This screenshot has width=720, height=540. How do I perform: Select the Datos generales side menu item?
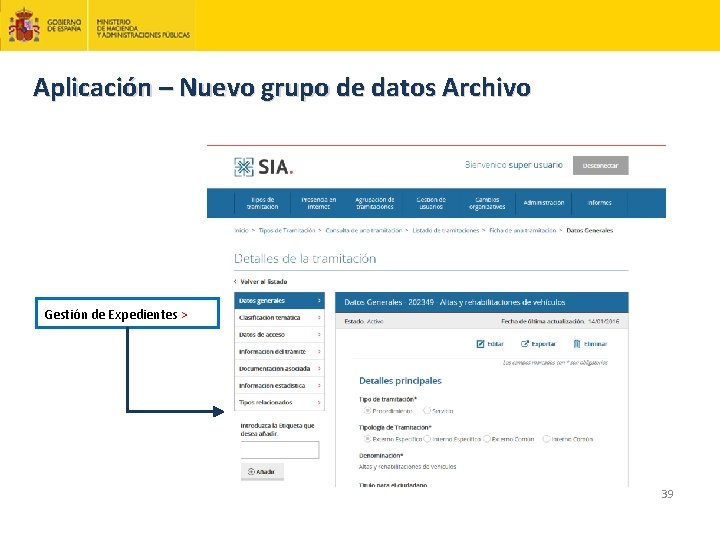(x=279, y=301)
